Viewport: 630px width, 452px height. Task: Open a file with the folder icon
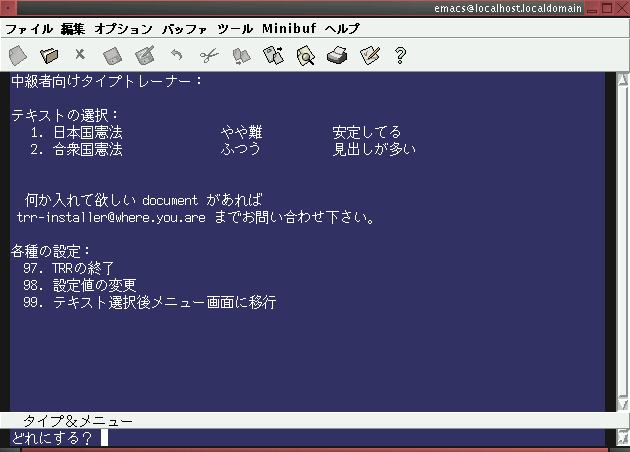pyautogui.click(x=49, y=55)
